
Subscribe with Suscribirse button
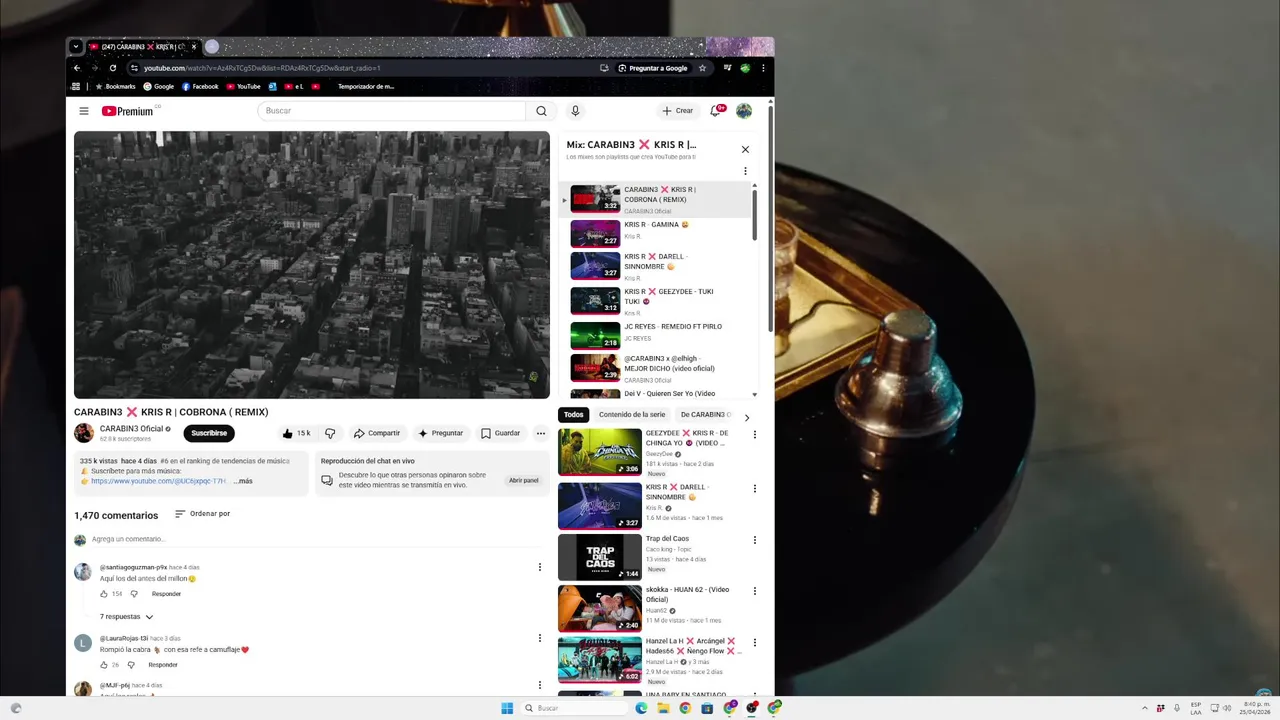tap(209, 433)
